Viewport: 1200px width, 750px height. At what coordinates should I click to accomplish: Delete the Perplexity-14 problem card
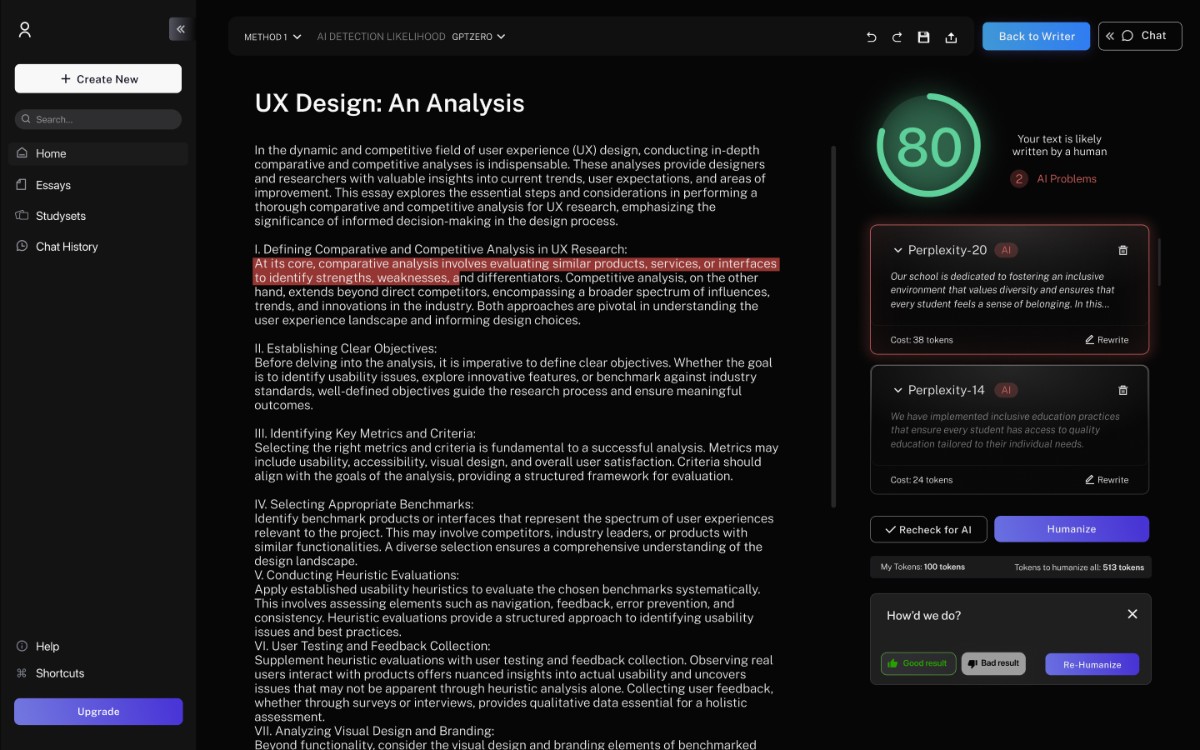[1123, 390]
